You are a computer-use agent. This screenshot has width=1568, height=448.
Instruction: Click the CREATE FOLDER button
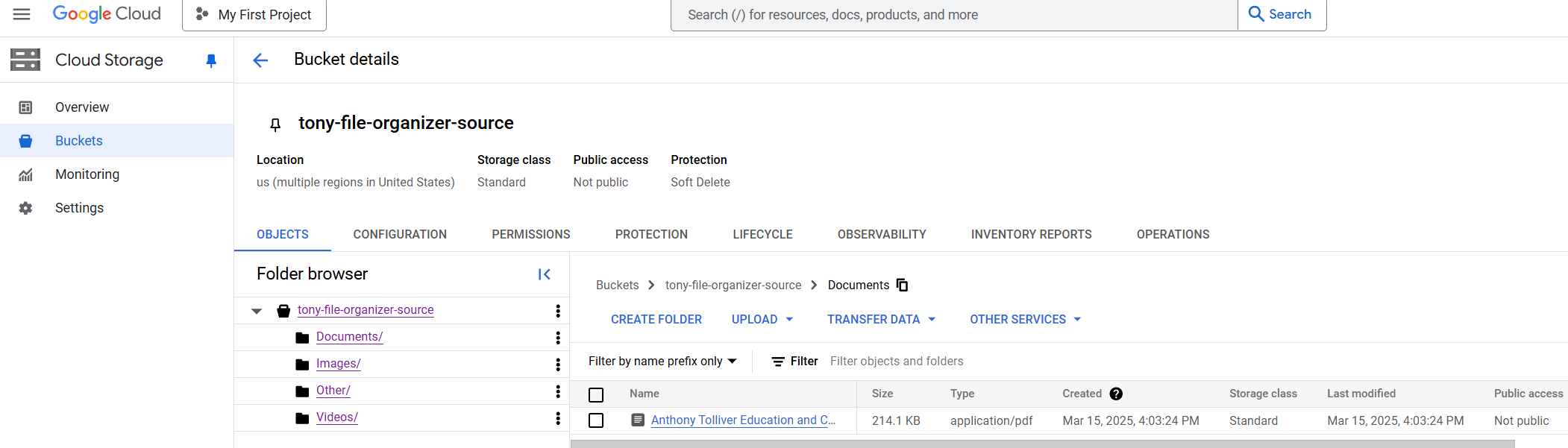(x=656, y=319)
